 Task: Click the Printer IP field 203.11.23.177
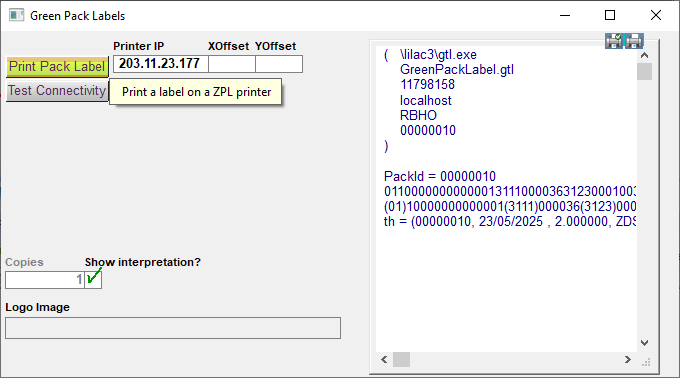(x=161, y=64)
